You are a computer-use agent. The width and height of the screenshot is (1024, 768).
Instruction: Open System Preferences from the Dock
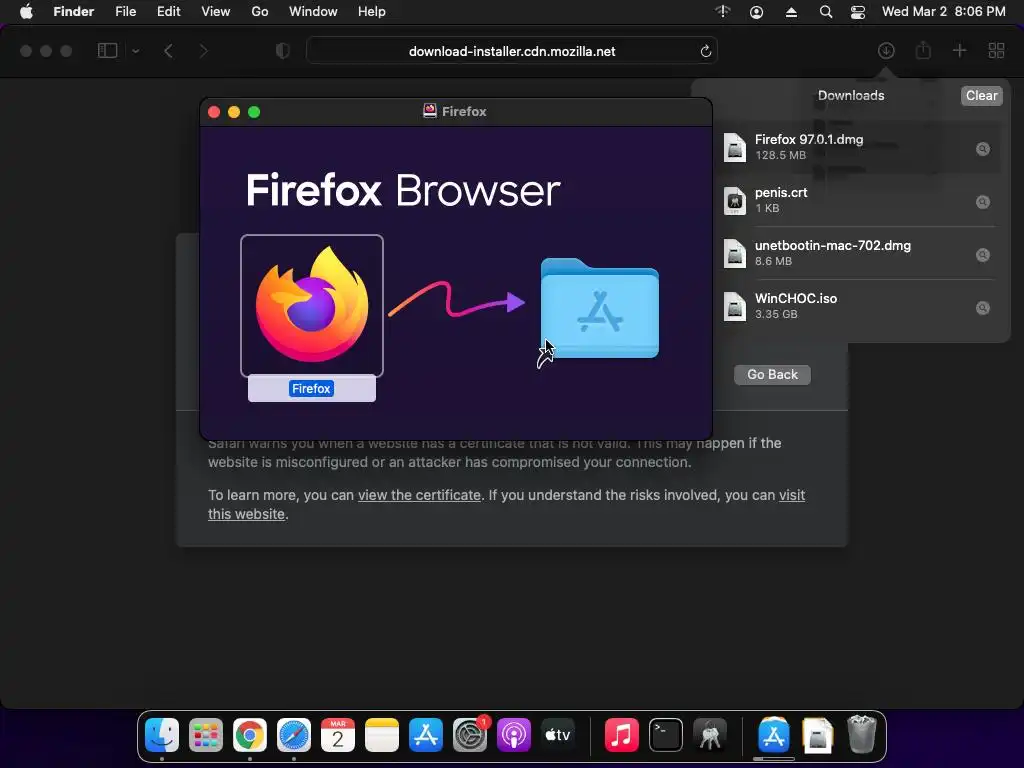pos(470,735)
